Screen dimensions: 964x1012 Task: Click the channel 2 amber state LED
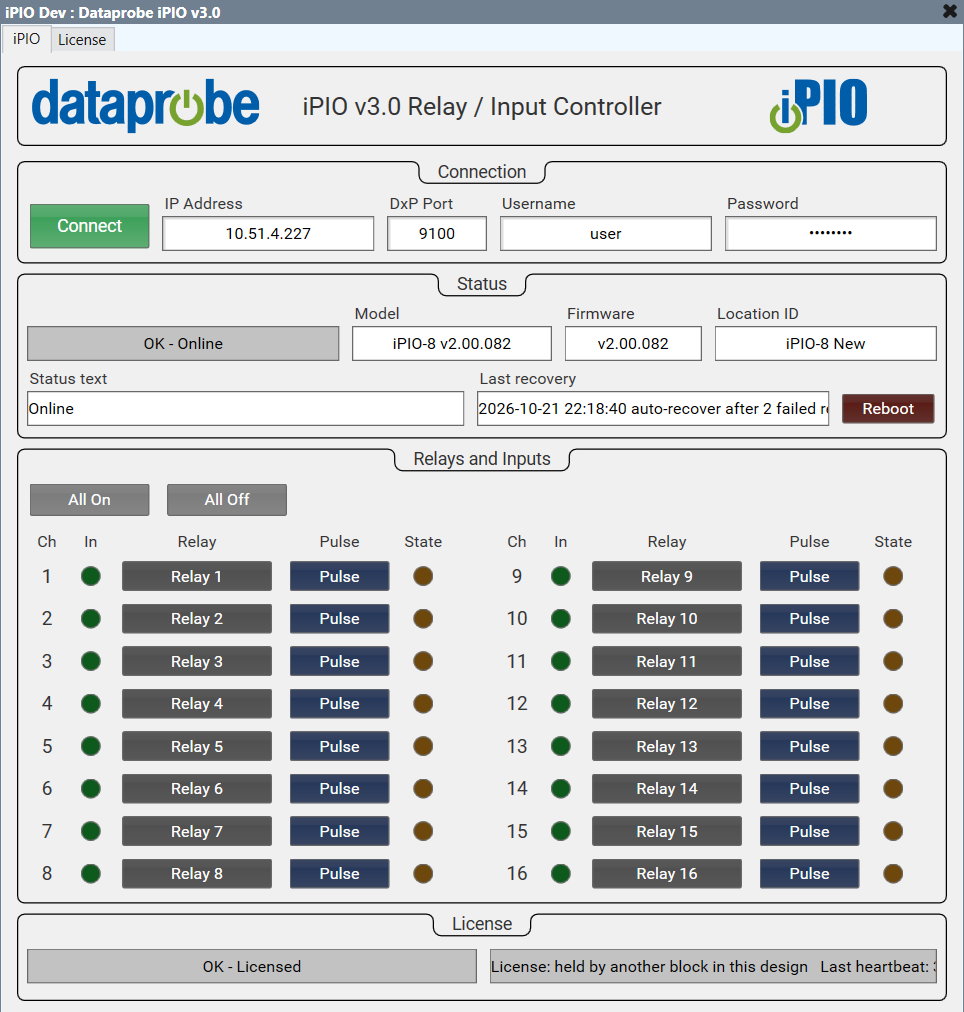(423, 618)
